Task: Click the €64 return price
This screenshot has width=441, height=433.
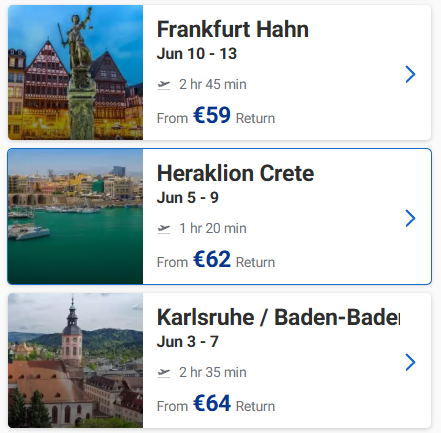Action: pos(212,403)
